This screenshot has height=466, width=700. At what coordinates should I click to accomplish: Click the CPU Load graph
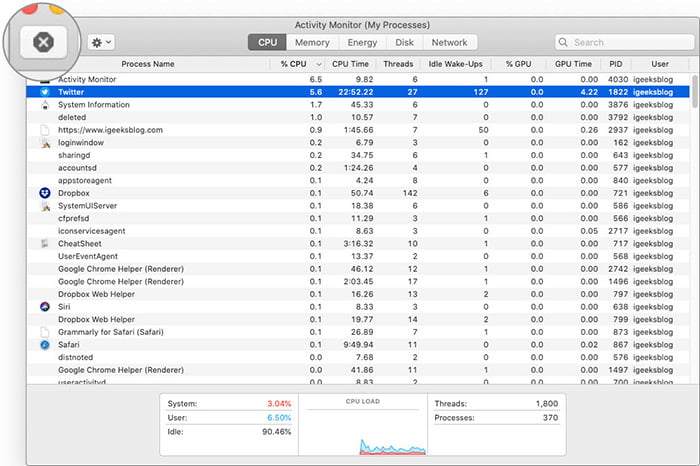362,425
